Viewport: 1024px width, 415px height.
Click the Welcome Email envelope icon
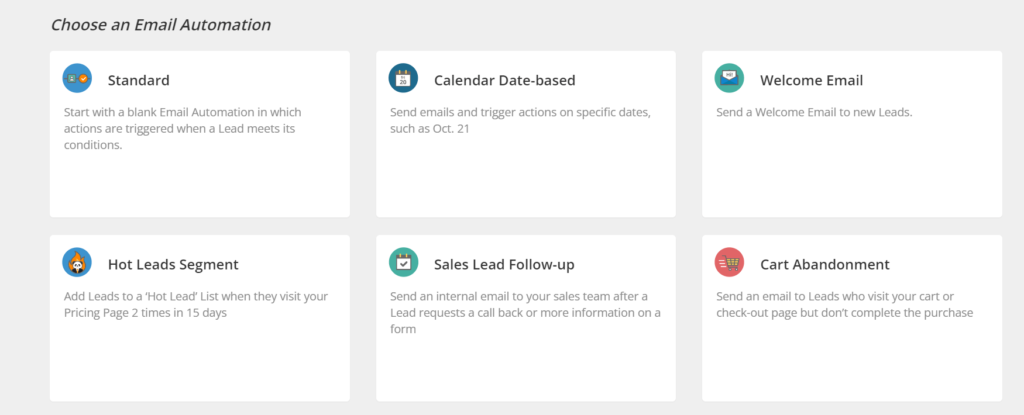[729, 78]
